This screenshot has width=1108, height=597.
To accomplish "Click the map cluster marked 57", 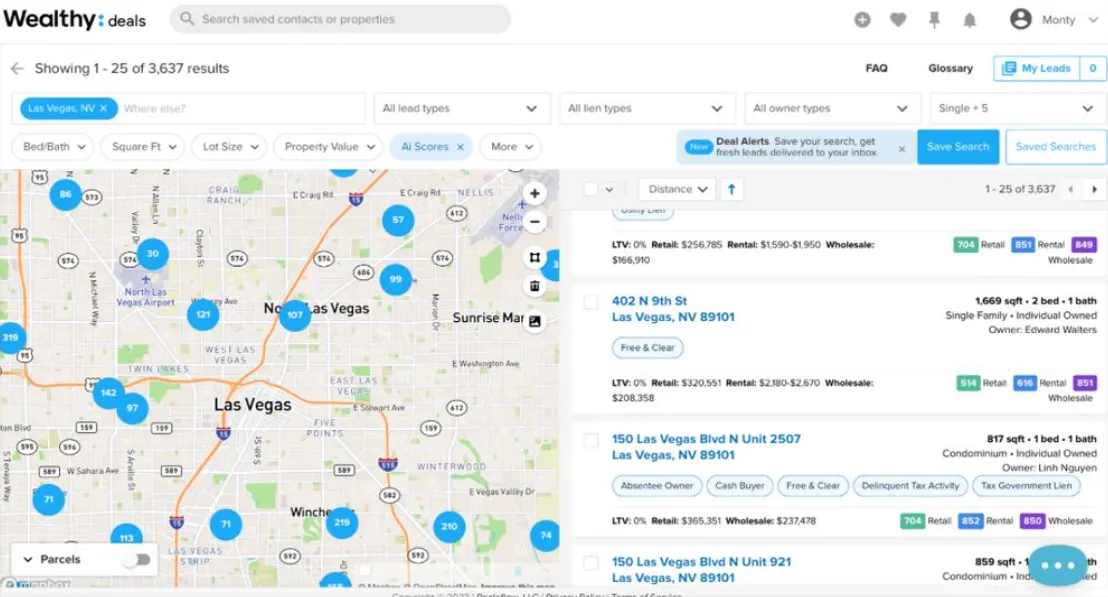I will (x=399, y=220).
